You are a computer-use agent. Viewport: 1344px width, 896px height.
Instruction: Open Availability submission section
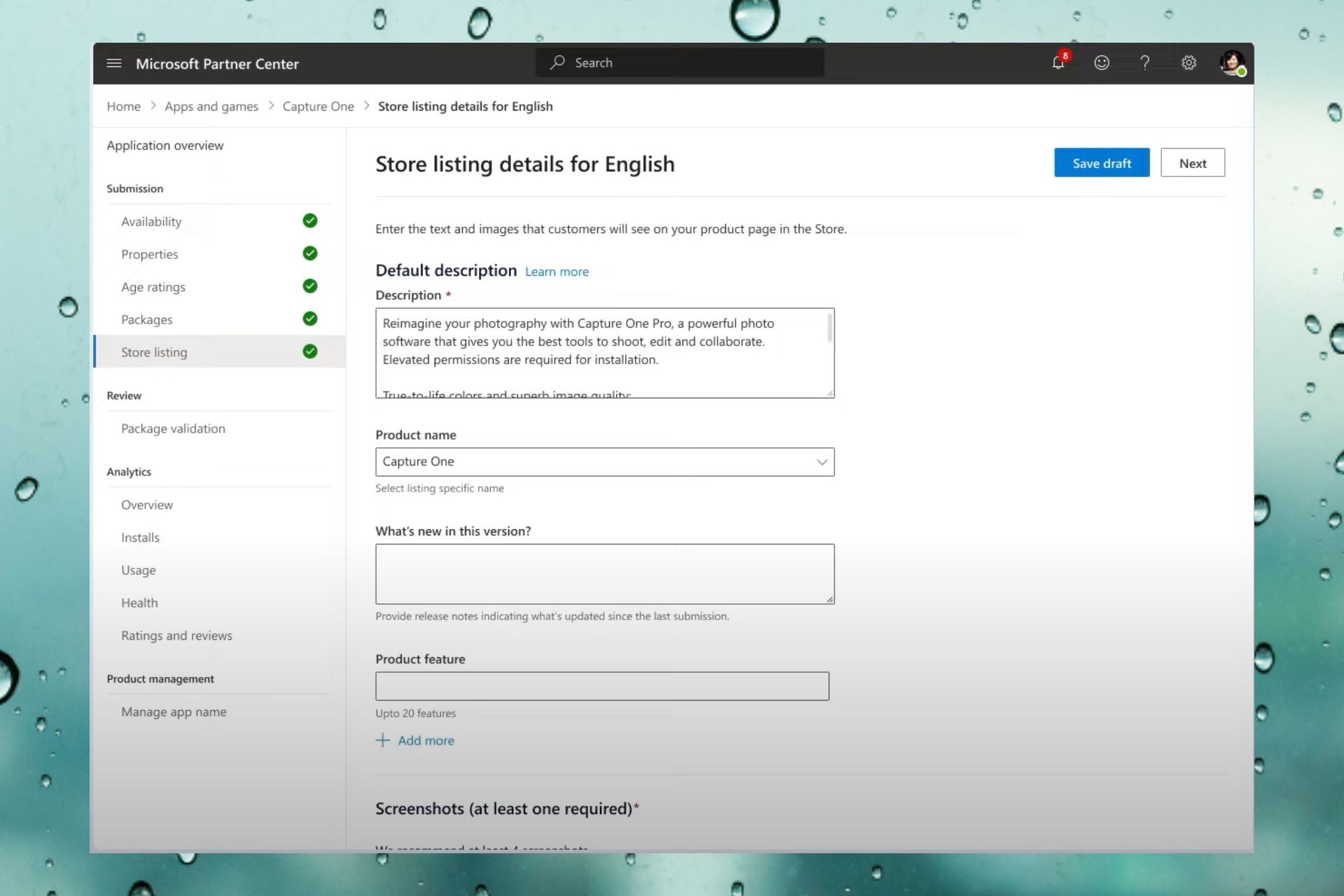pos(151,221)
